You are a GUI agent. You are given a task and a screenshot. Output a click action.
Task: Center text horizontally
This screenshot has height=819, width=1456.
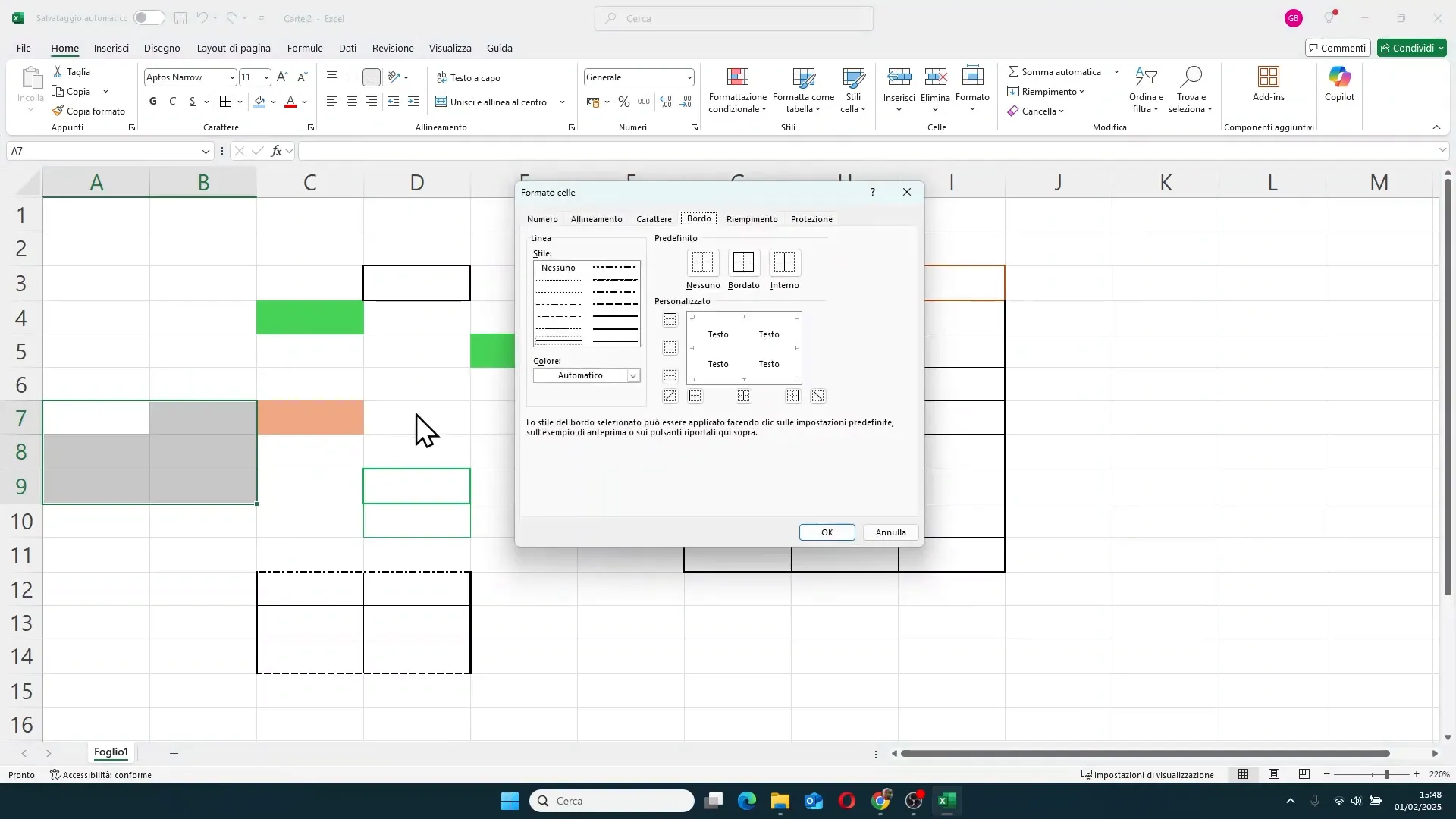click(x=352, y=102)
